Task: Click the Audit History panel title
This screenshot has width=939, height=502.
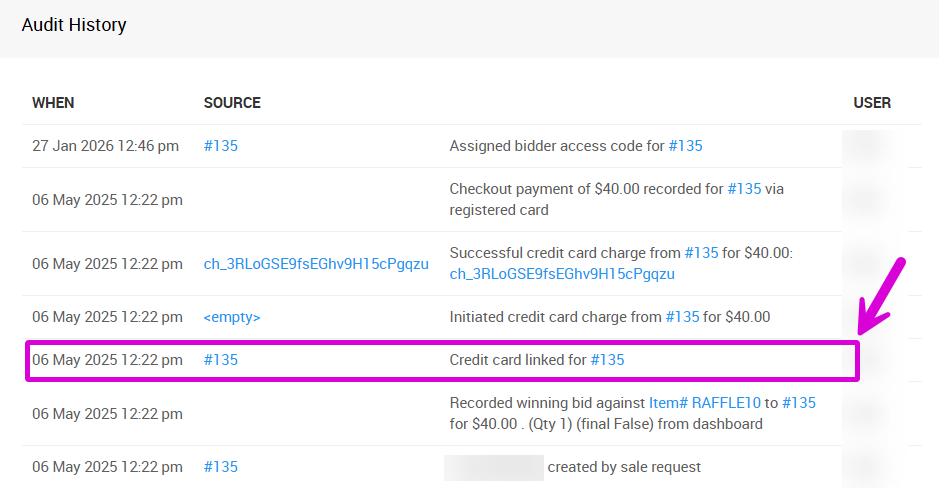Action: coord(74,25)
